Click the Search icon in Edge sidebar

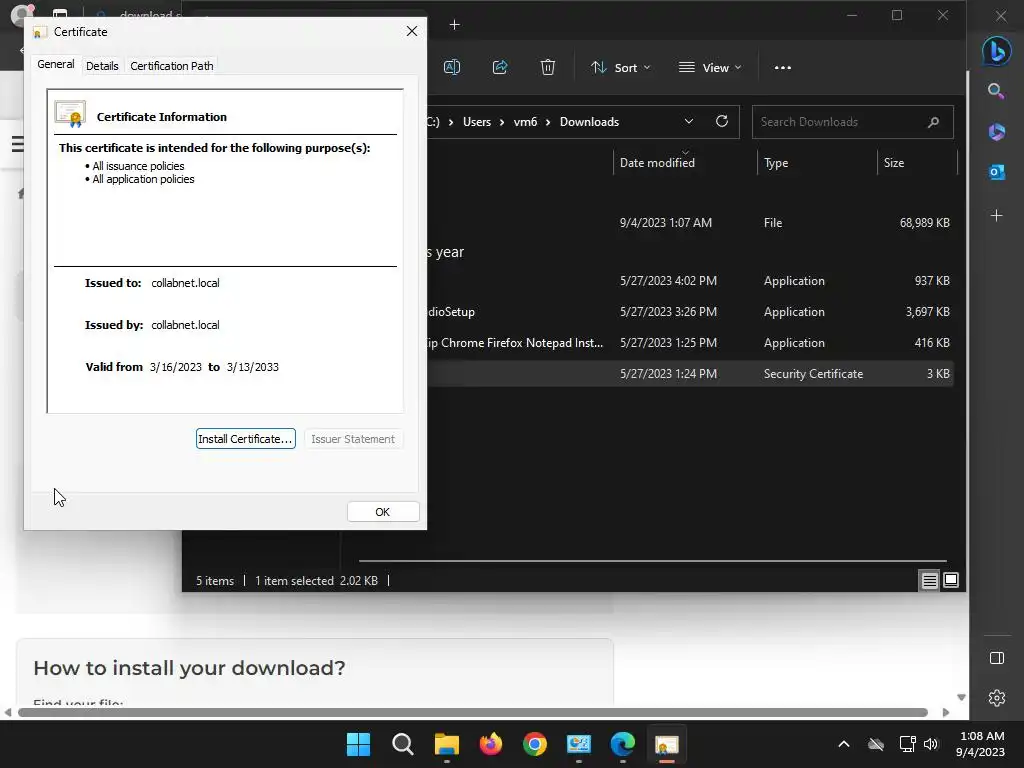pyautogui.click(x=997, y=91)
